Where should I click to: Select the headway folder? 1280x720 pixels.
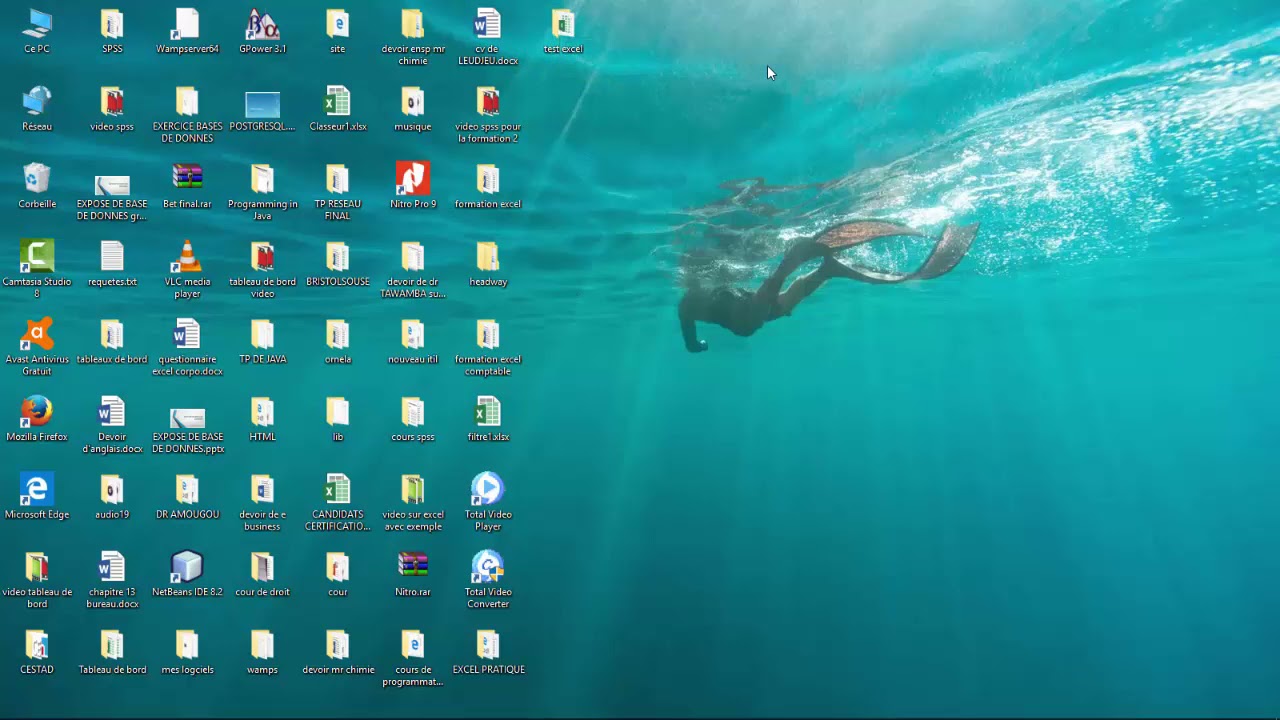pos(488,264)
